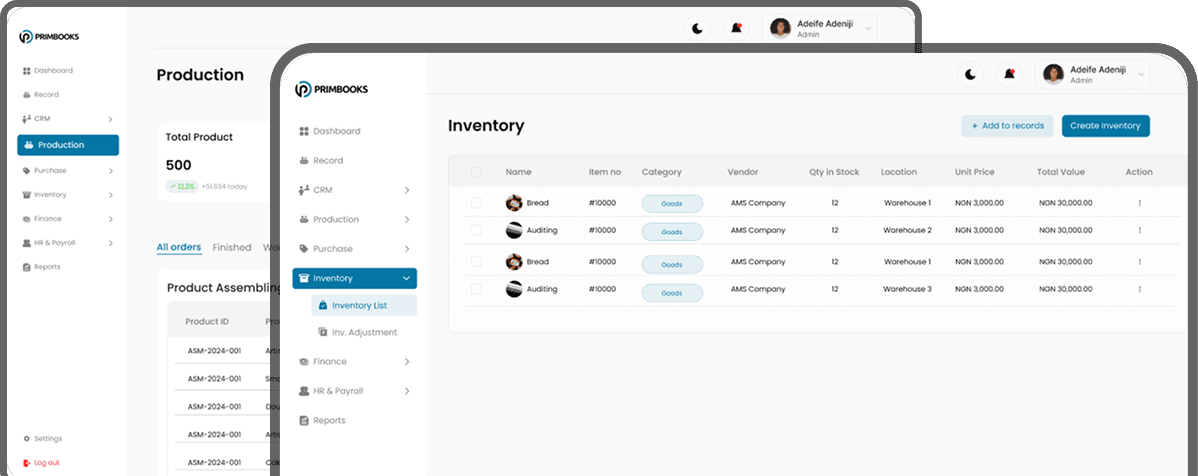1198x476 pixels.
Task: Click the Primbooks logo in Production window
Action: [x=49, y=37]
